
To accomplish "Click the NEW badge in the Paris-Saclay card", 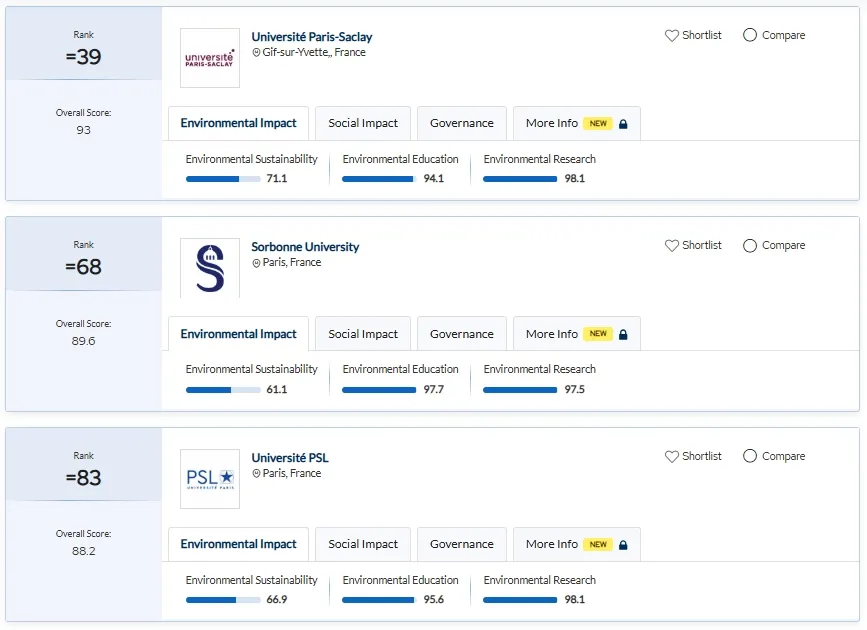I will tap(598, 123).
